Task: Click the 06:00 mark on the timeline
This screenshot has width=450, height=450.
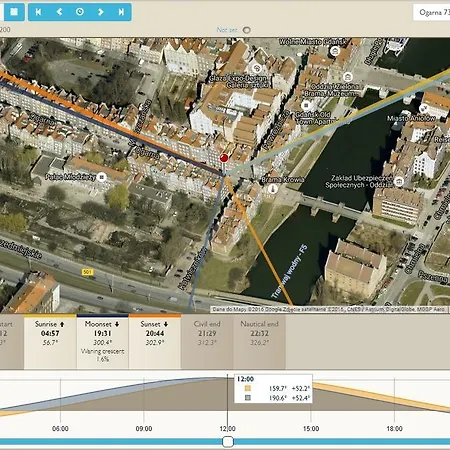Action: (x=60, y=429)
